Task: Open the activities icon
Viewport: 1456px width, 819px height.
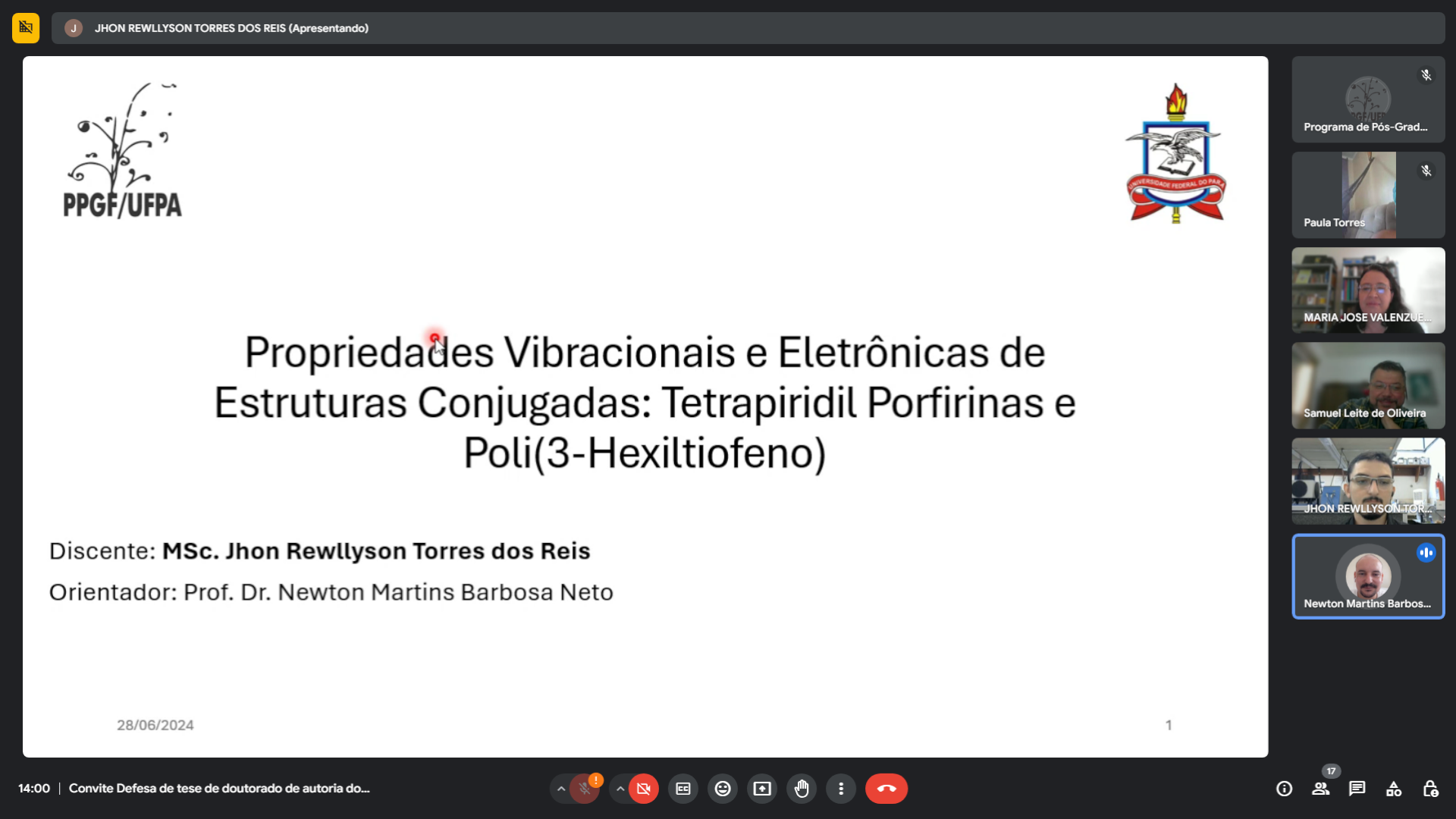Action: click(1394, 789)
